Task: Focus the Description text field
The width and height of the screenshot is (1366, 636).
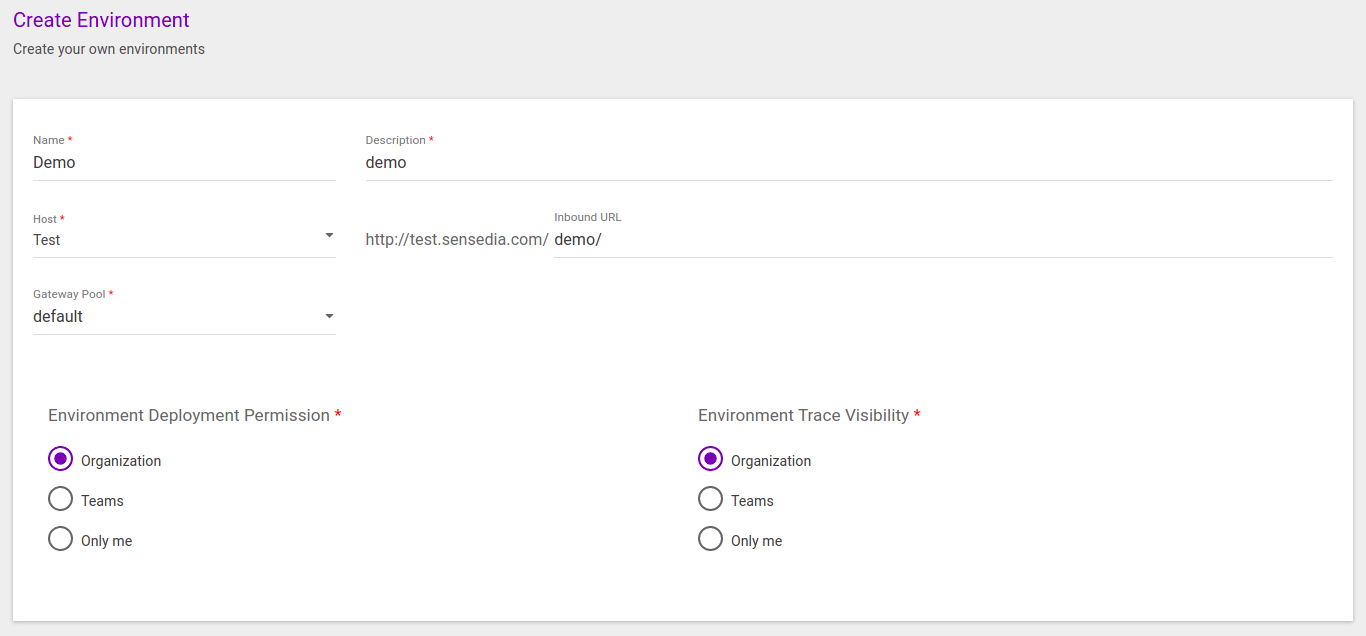Action: click(848, 162)
